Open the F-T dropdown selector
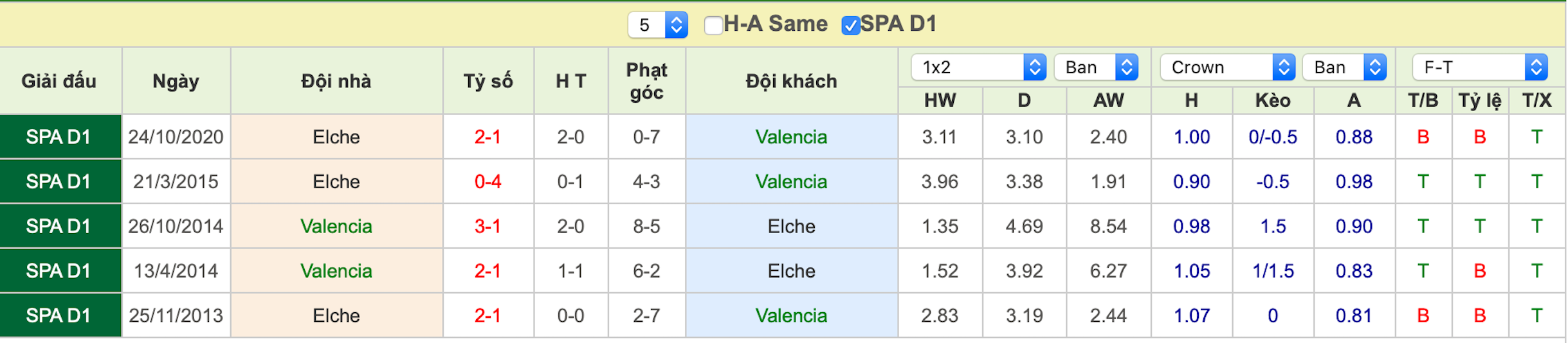Viewport: 1568px width, 343px height. pos(1480,67)
